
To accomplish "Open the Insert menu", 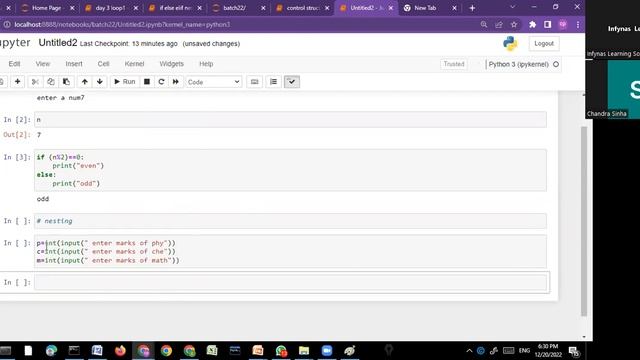I will pos(74,64).
